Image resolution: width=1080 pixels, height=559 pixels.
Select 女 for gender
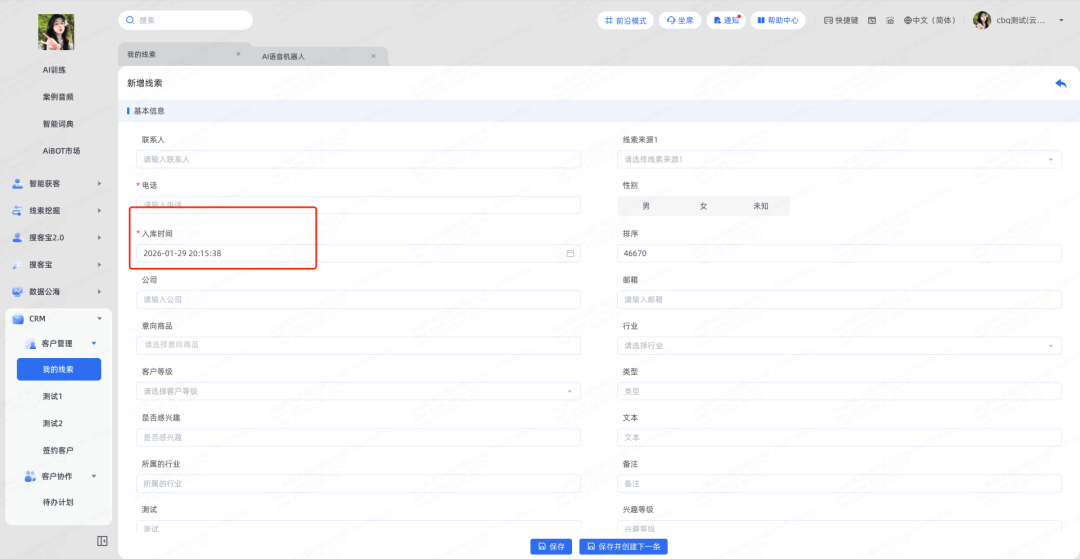[x=703, y=206]
